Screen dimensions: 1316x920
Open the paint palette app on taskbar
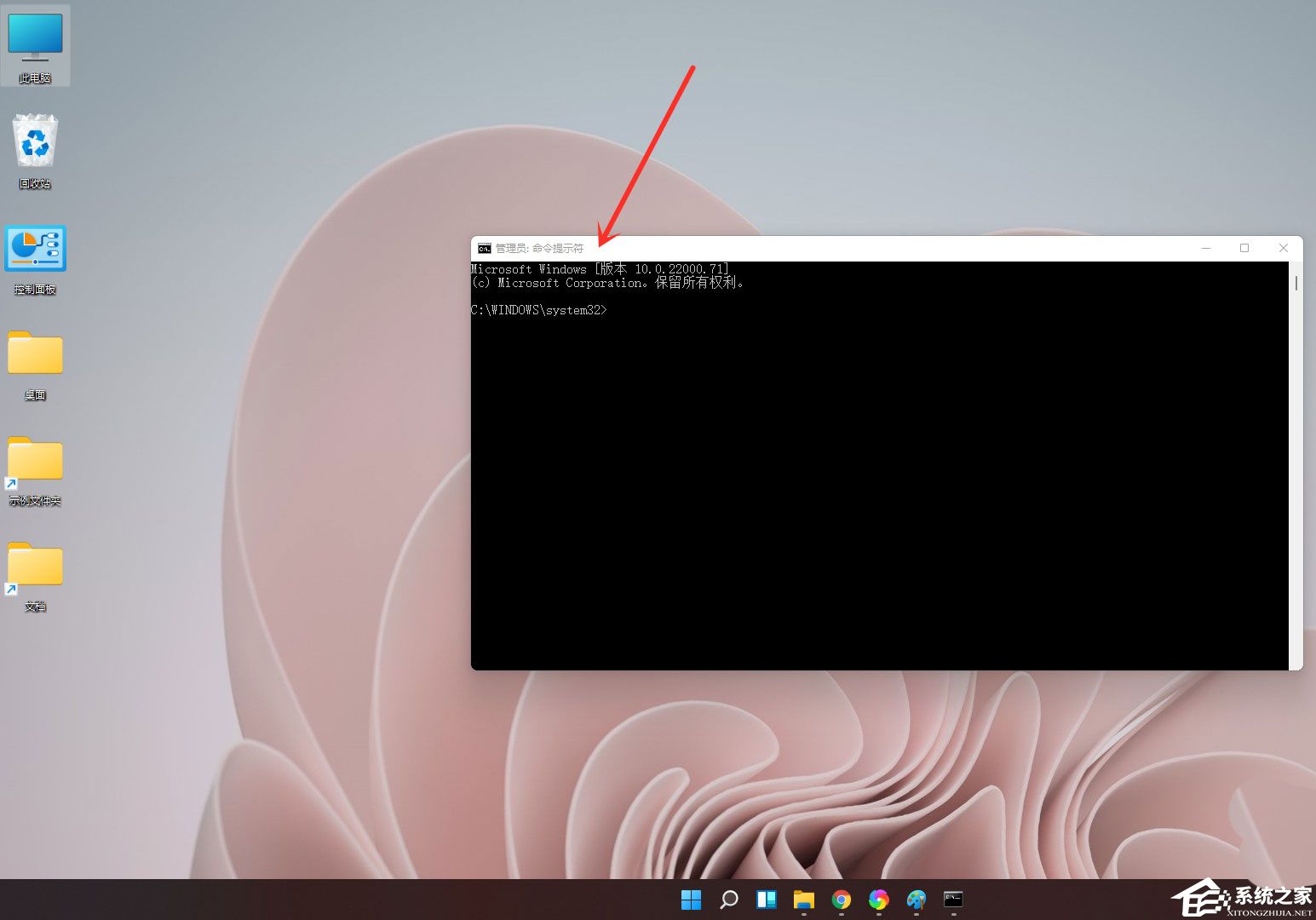point(917,900)
